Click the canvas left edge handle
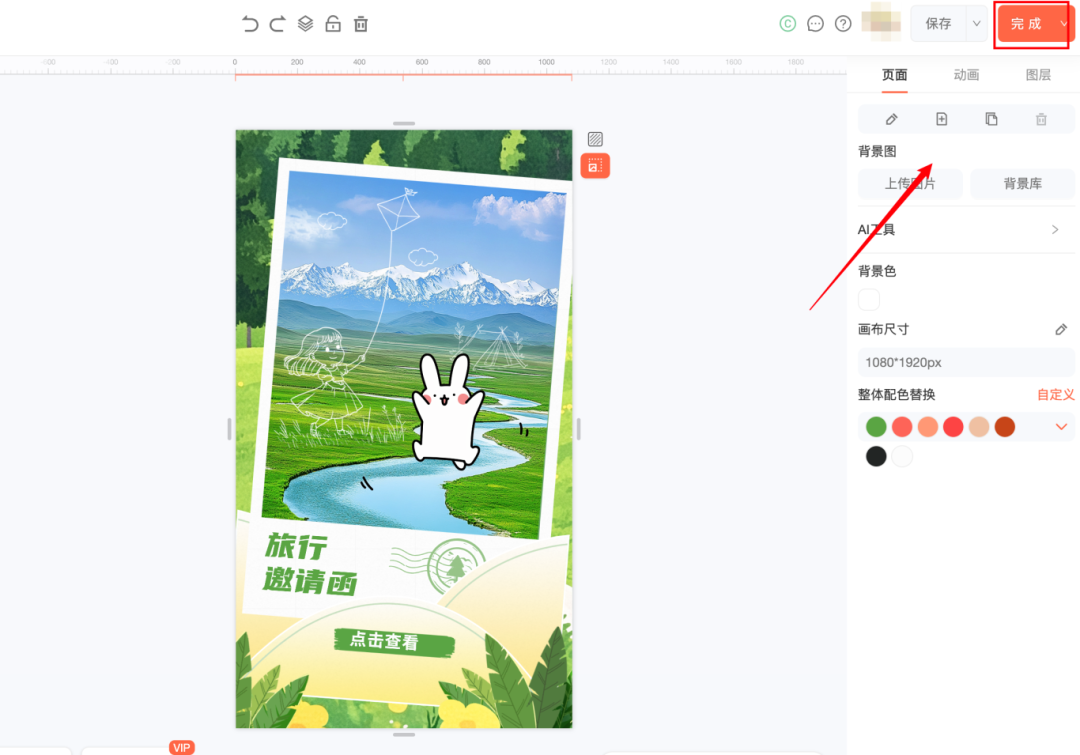Viewport: 1080px width, 755px height. 229,428
